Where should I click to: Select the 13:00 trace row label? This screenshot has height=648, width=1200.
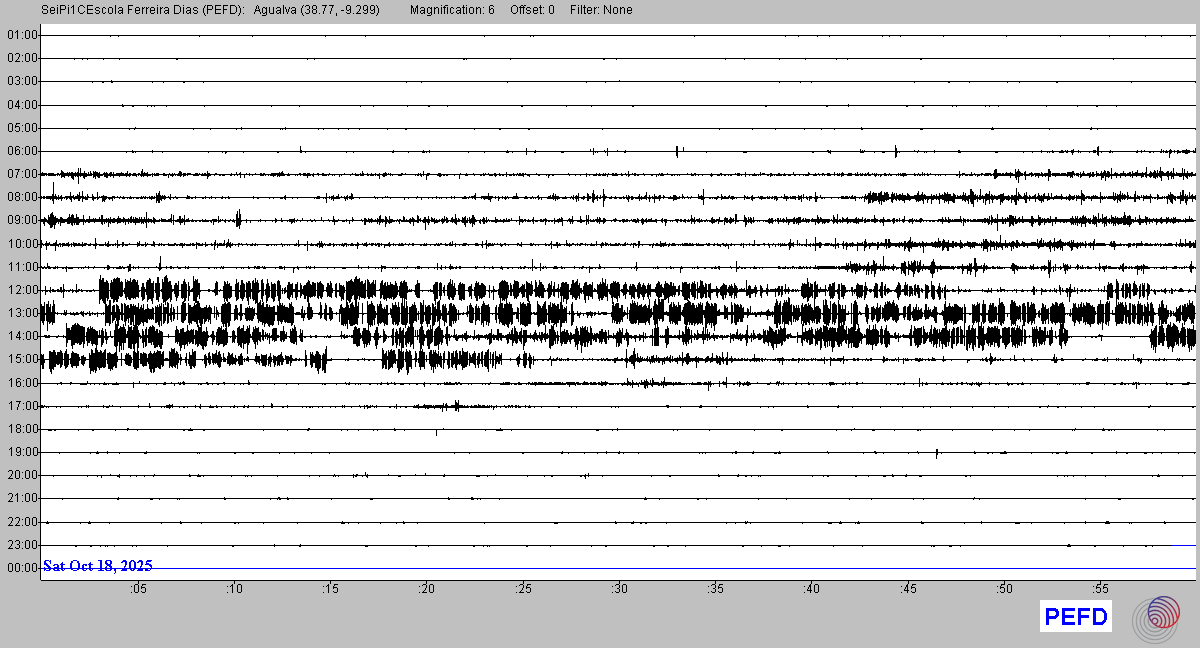click(x=22, y=313)
